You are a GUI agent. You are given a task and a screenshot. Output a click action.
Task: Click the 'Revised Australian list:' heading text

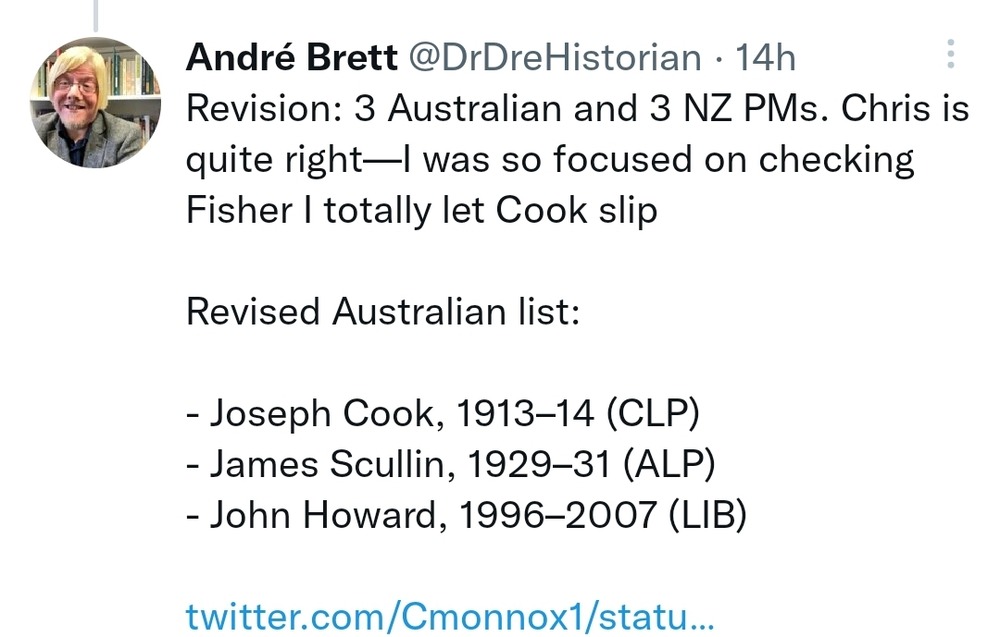pyautogui.click(x=383, y=312)
